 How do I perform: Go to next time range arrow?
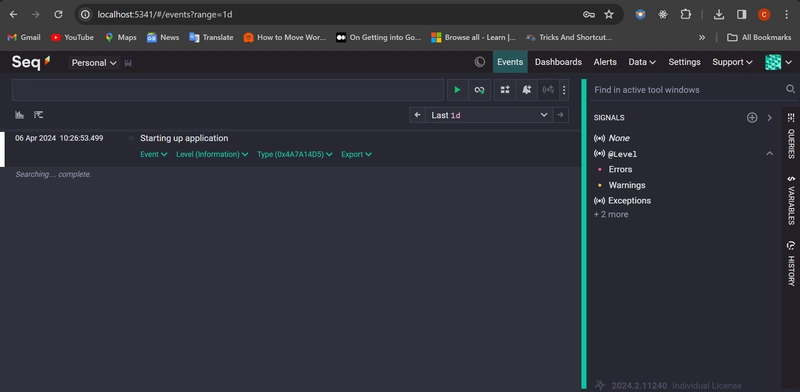click(x=561, y=115)
